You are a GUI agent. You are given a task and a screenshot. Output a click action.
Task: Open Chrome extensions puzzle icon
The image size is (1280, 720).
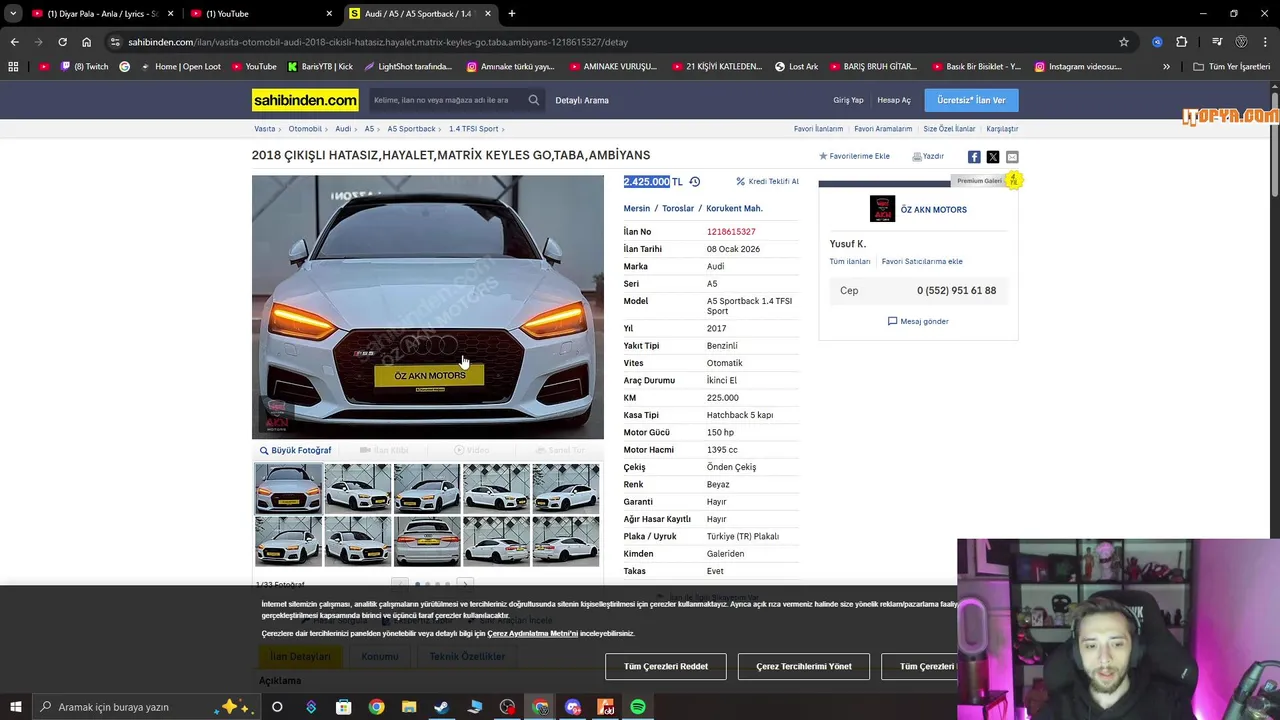tap(1182, 42)
